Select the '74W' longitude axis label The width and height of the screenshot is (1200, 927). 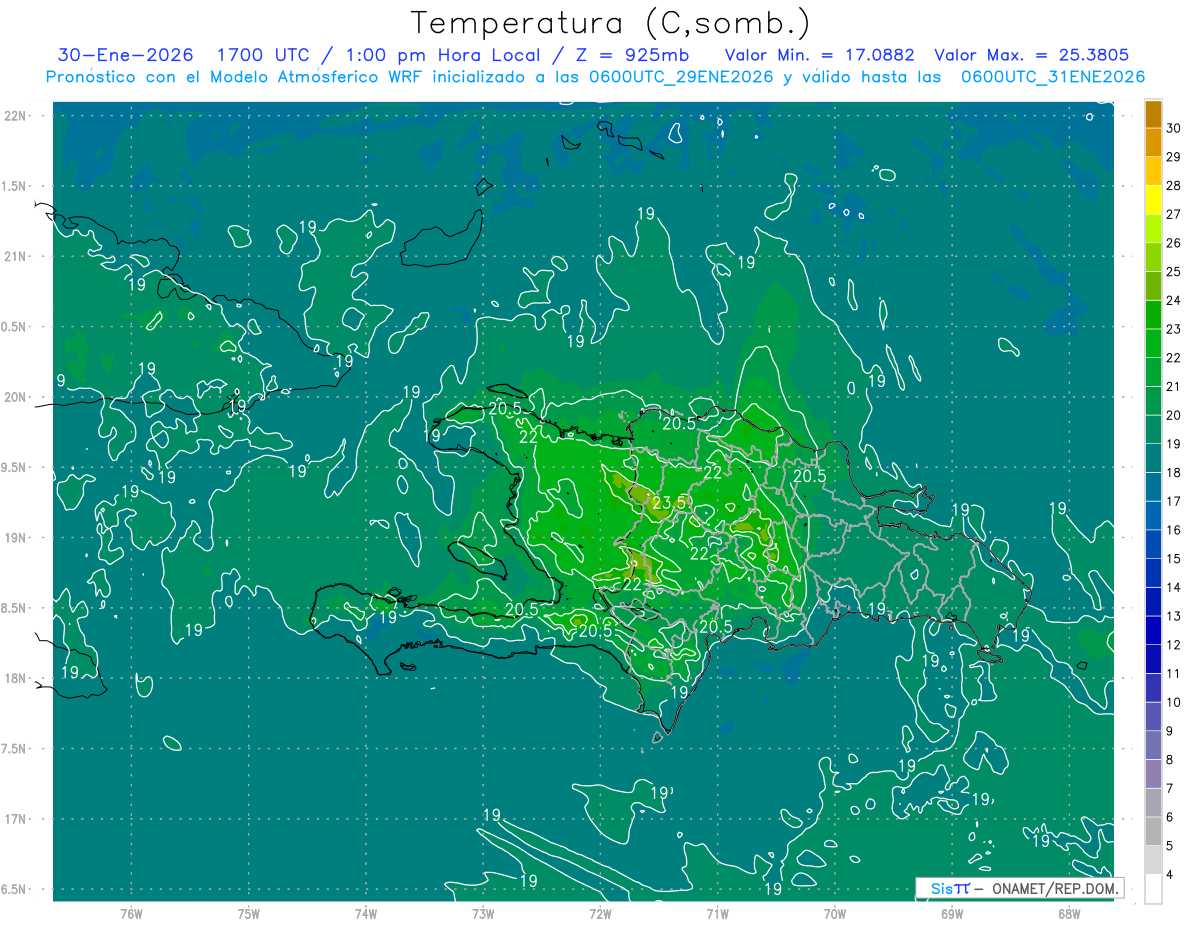pos(366,913)
